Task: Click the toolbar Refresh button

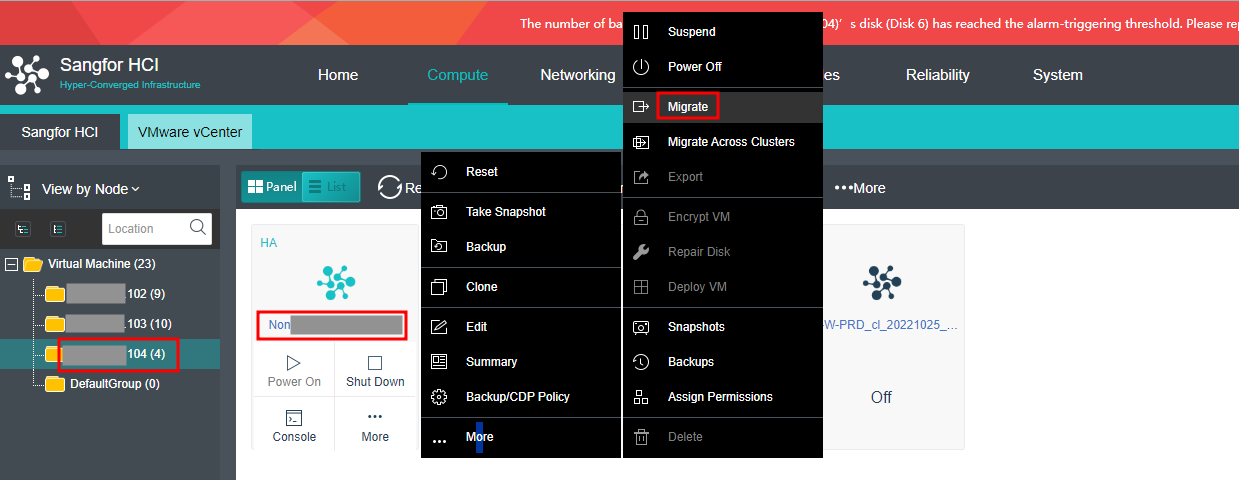Action: point(400,187)
